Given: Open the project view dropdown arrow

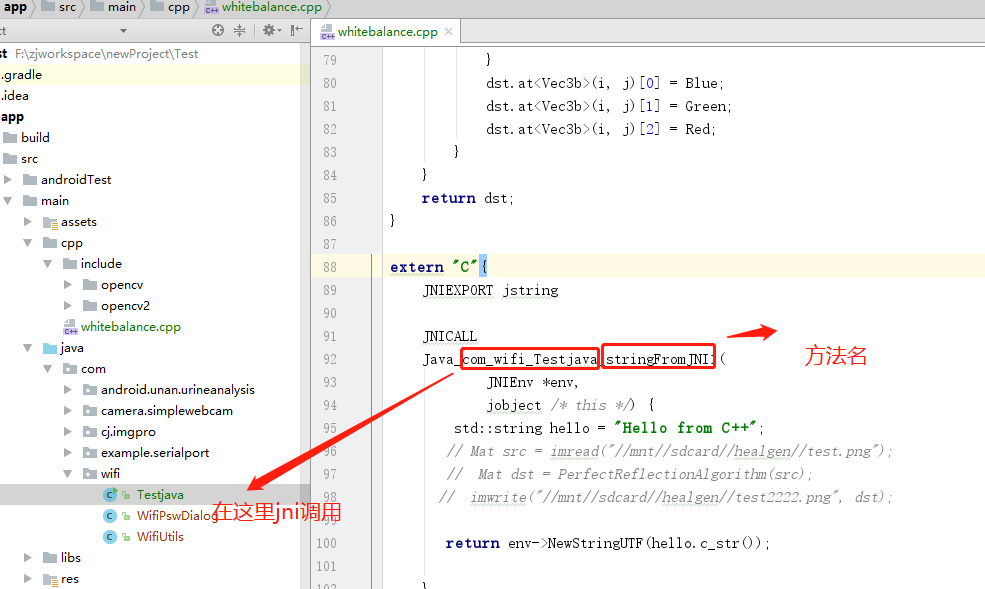Looking at the screenshot, I should [x=123, y=31].
